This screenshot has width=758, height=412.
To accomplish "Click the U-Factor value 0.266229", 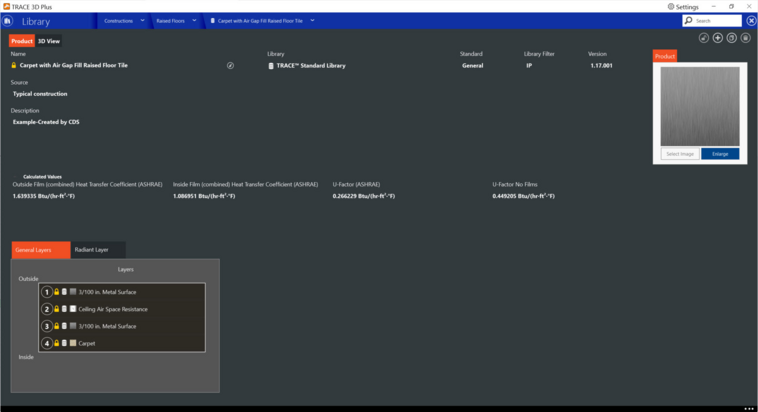I will pos(364,196).
